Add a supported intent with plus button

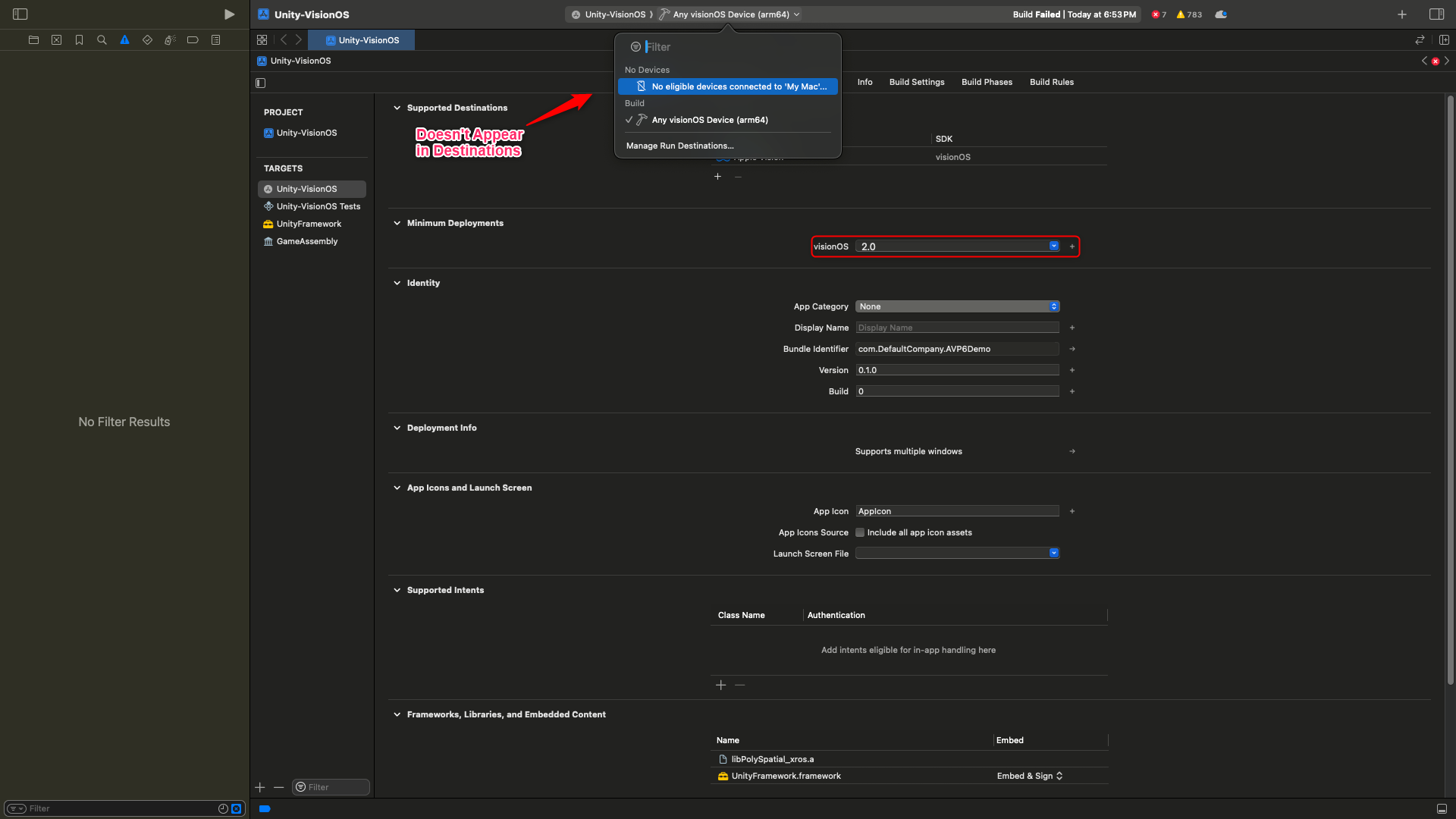(720, 685)
